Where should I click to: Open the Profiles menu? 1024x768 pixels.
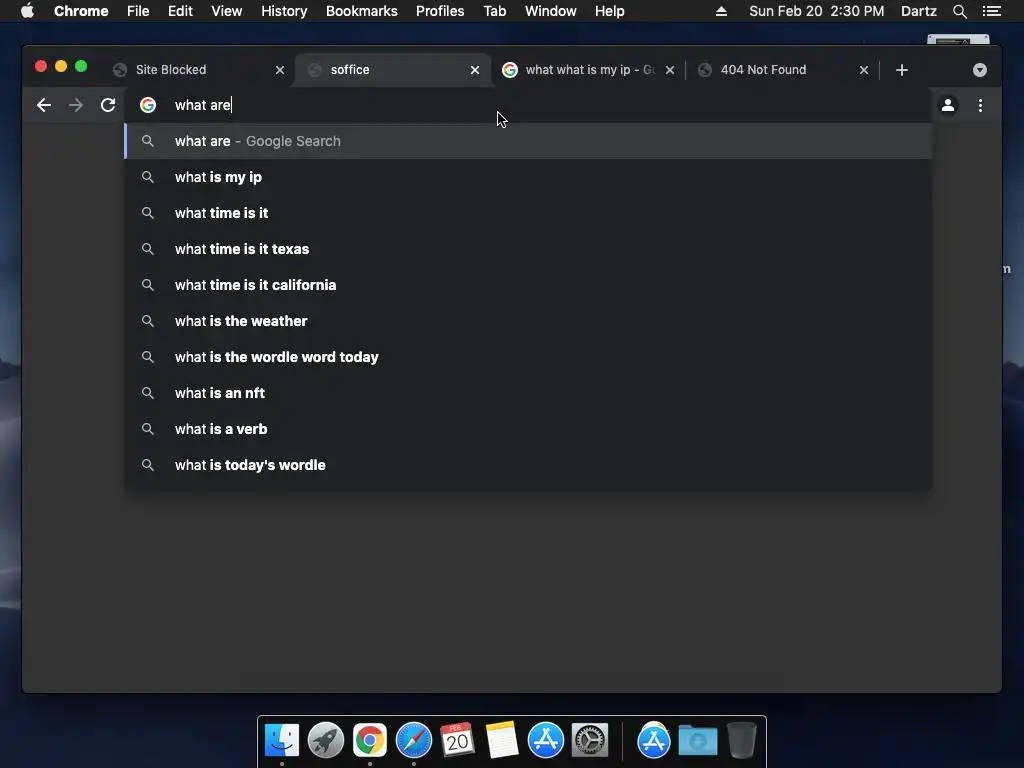tap(440, 11)
